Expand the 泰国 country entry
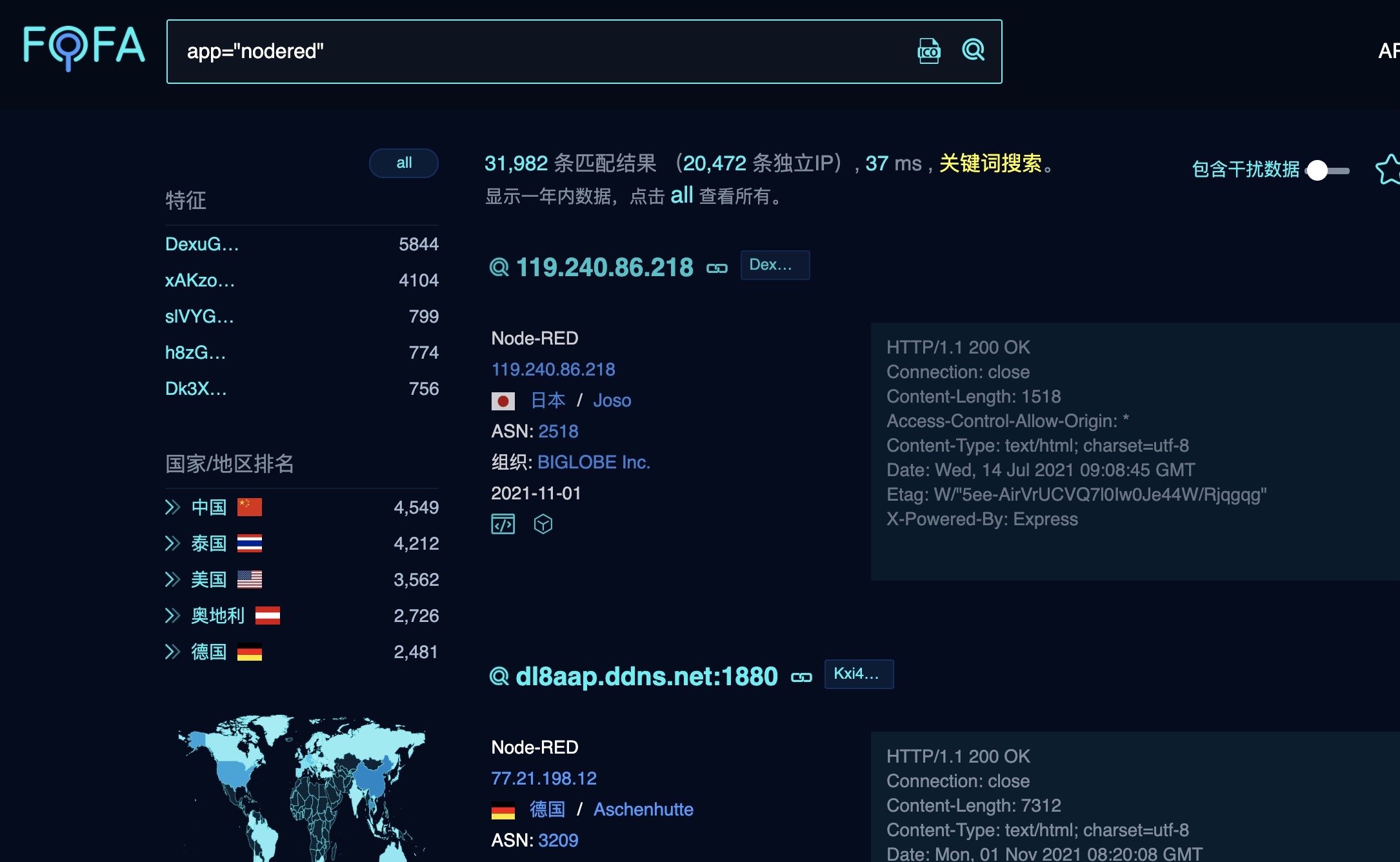1400x862 pixels. pyautogui.click(x=172, y=543)
